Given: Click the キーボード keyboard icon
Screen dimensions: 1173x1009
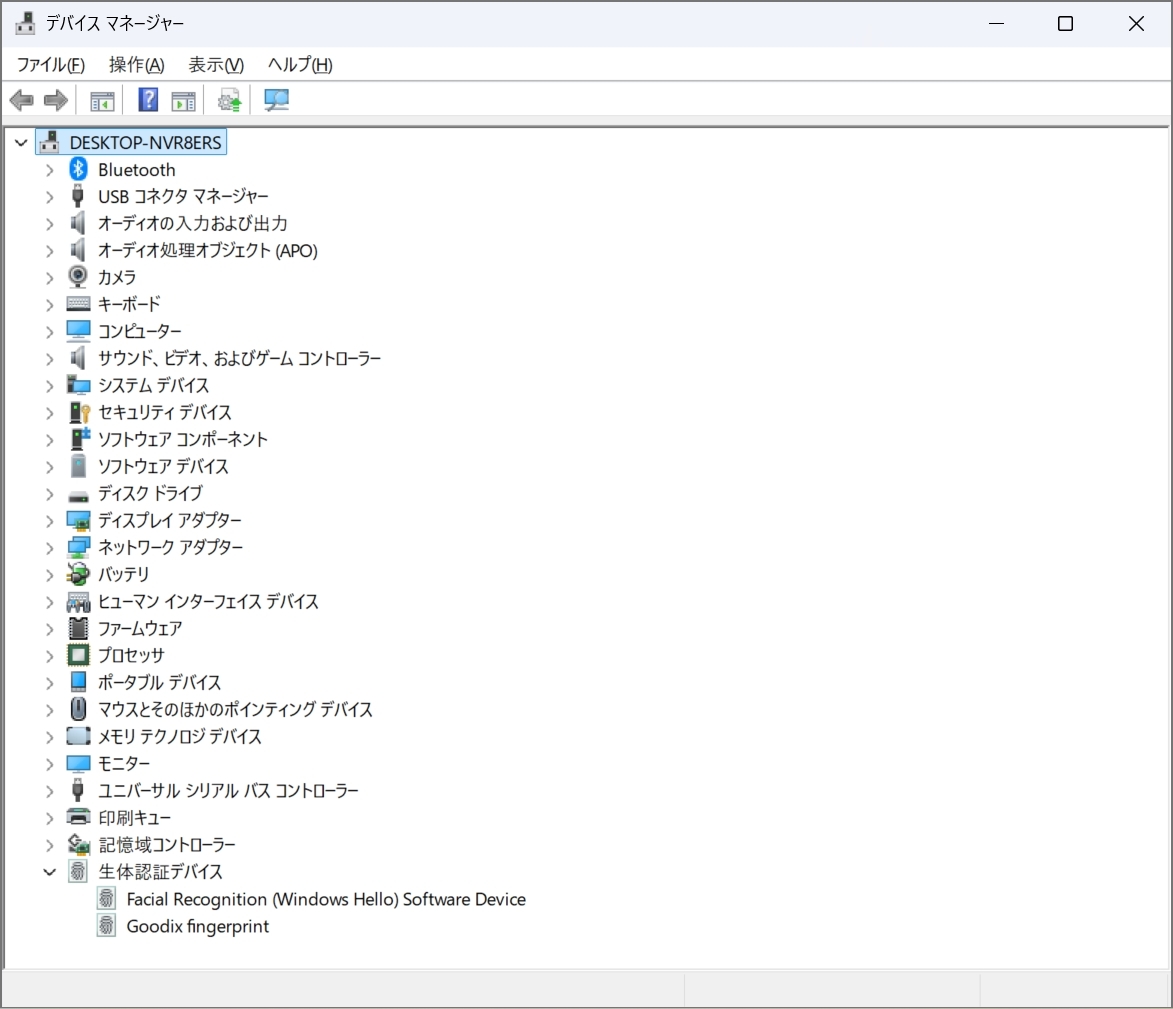Looking at the screenshot, I should pyautogui.click(x=78, y=304).
